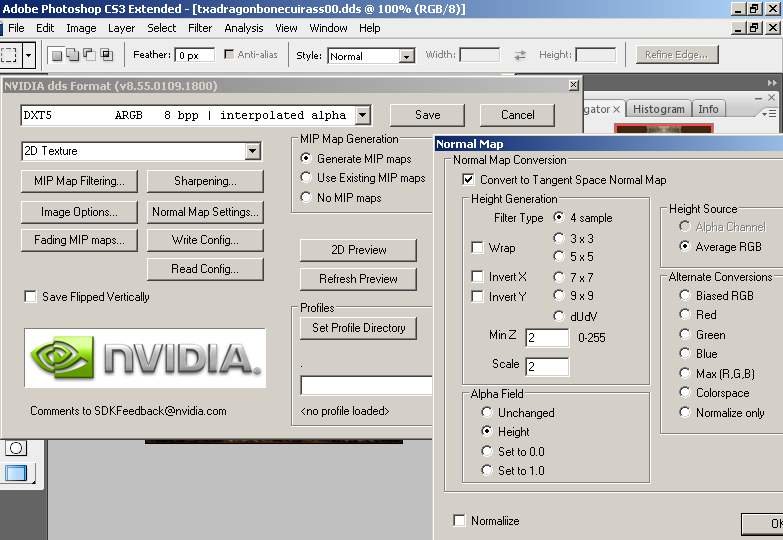Expand the DXT5 compression format dropdown

point(363,115)
